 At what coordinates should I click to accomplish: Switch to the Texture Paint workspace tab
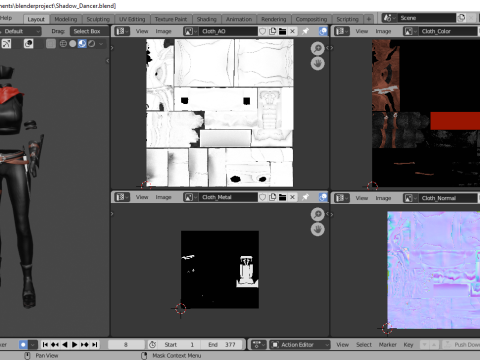(171, 19)
